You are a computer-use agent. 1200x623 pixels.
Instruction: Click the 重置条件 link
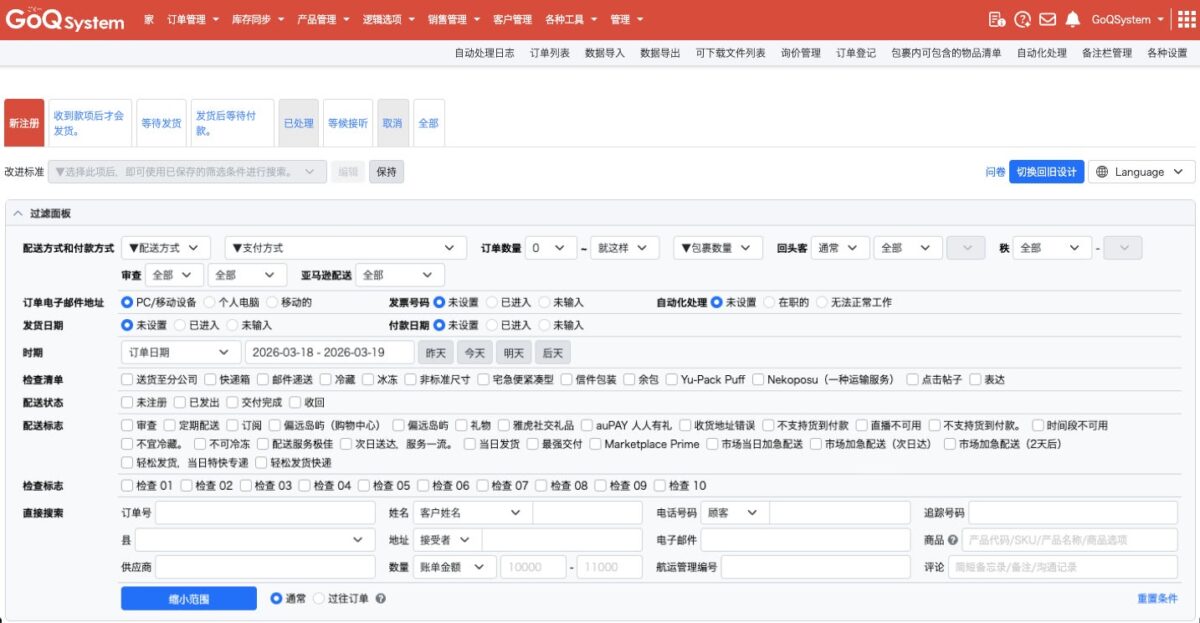coord(1157,597)
